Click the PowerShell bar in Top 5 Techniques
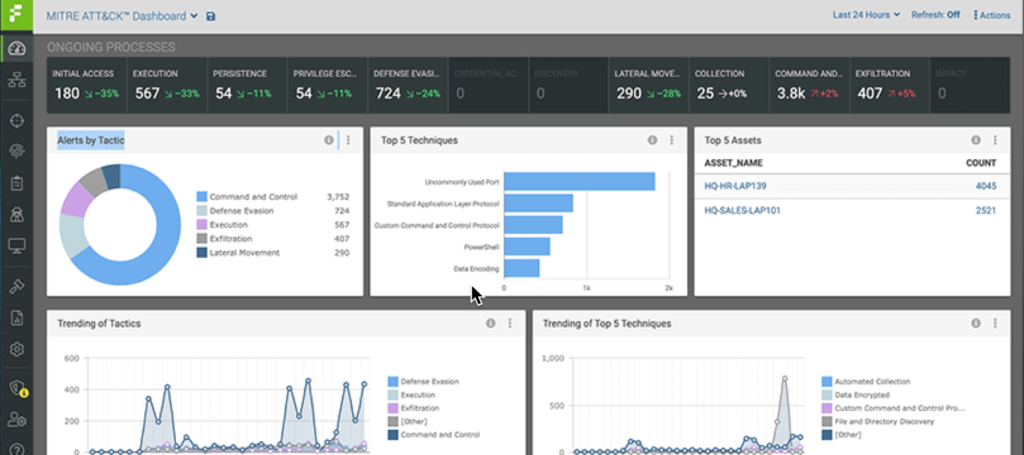 point(527,247)
